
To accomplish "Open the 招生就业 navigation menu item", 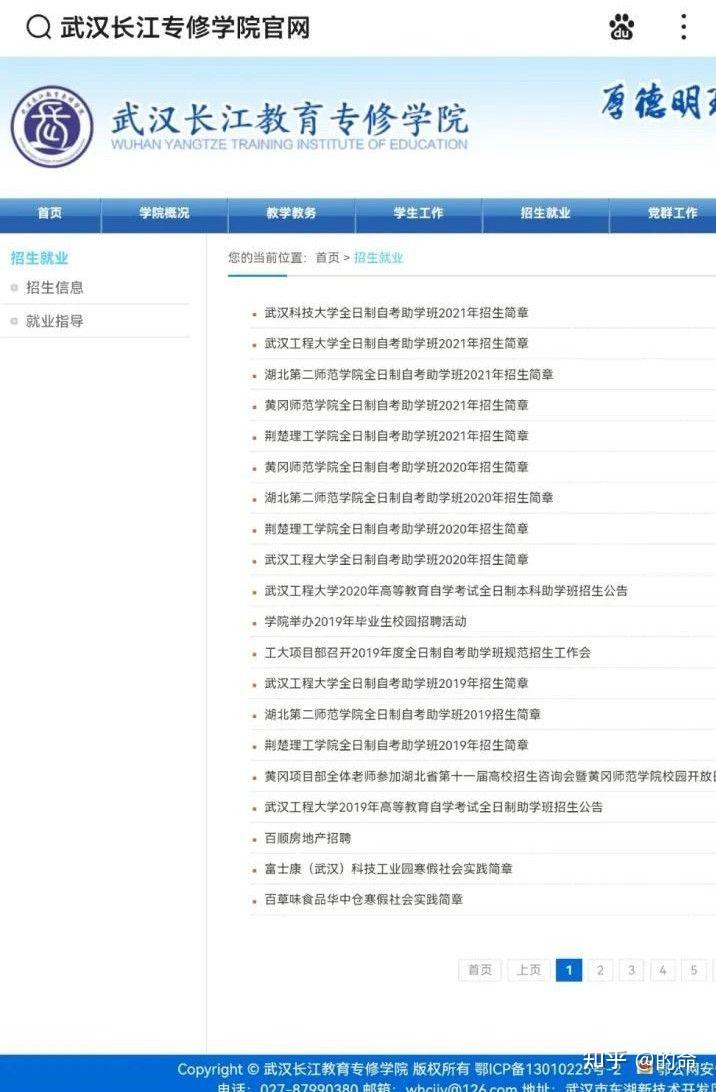I will [545, 213].
